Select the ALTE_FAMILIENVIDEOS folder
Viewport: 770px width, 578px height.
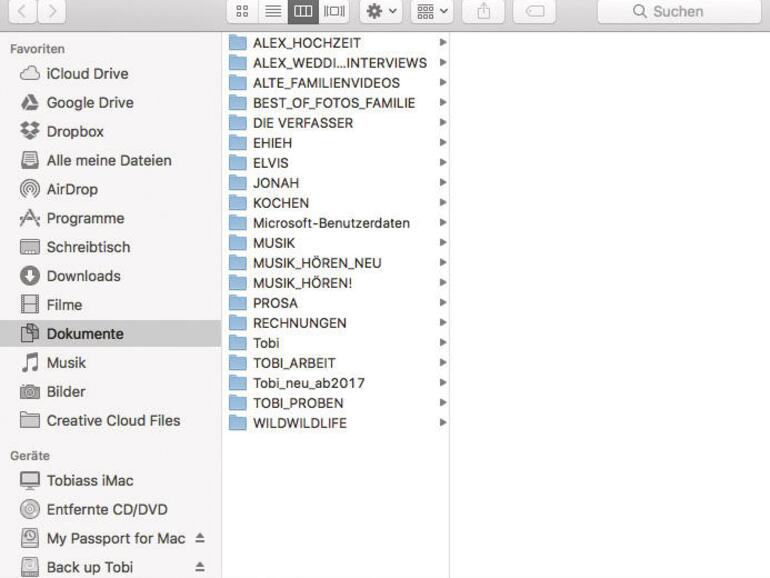336,83
